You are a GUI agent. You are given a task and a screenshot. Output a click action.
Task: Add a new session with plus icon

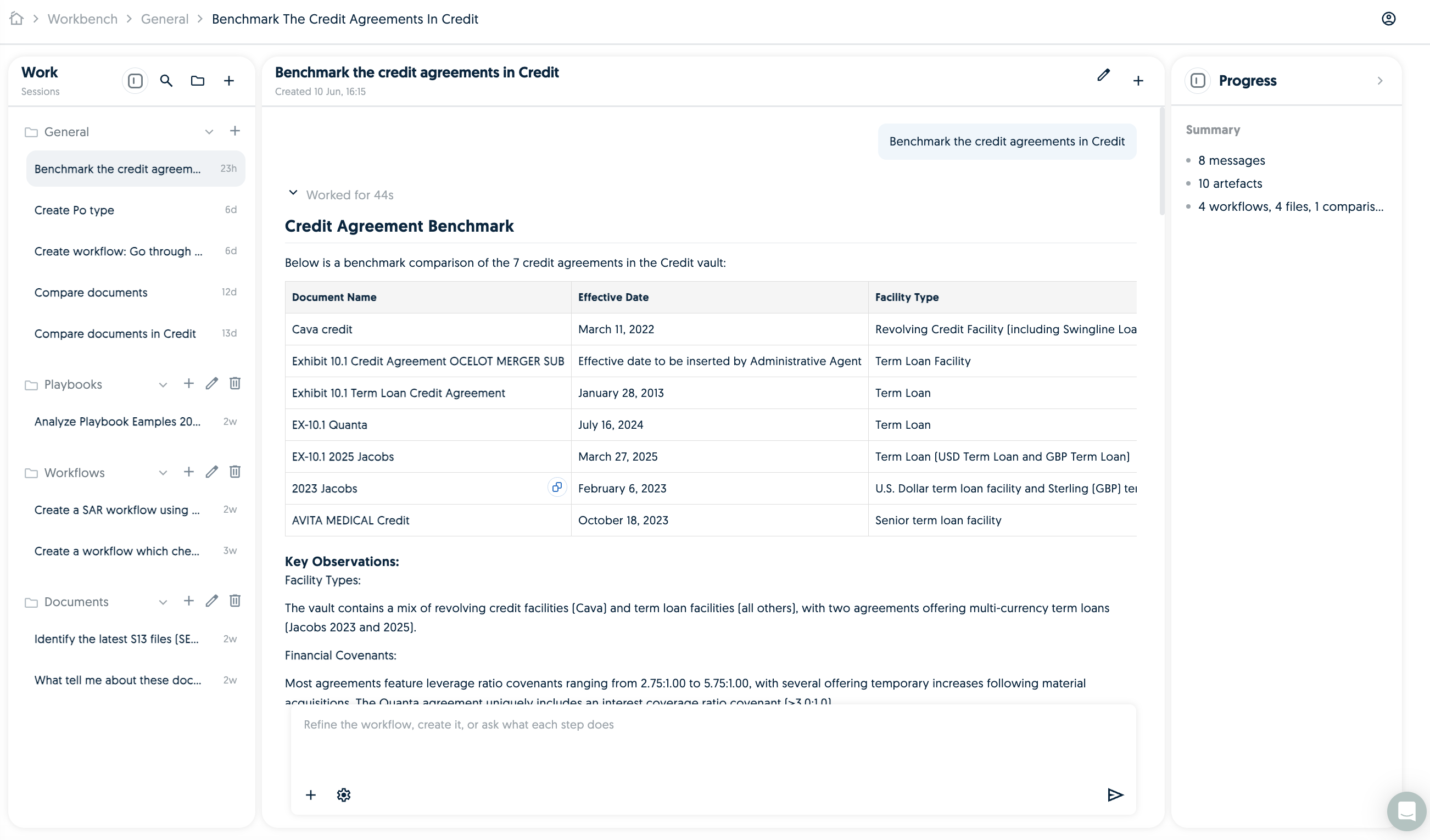(228, 81)
